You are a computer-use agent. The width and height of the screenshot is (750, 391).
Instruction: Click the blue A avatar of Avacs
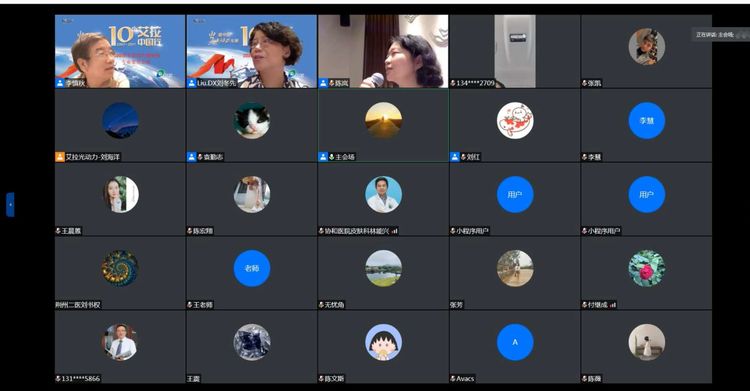click(x=515, y=342)
